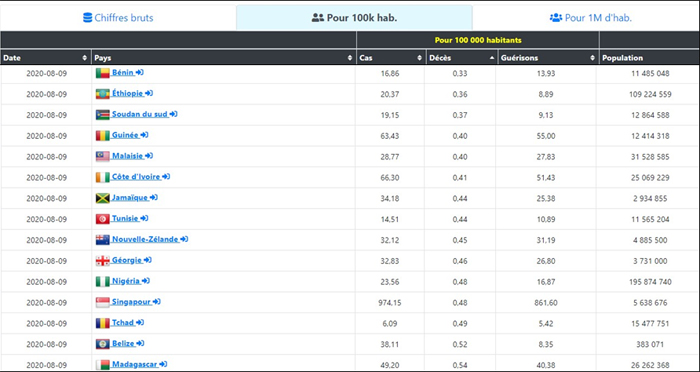
Task: Open the Pour 1M d'hab. tab
Action: (590, 18)
